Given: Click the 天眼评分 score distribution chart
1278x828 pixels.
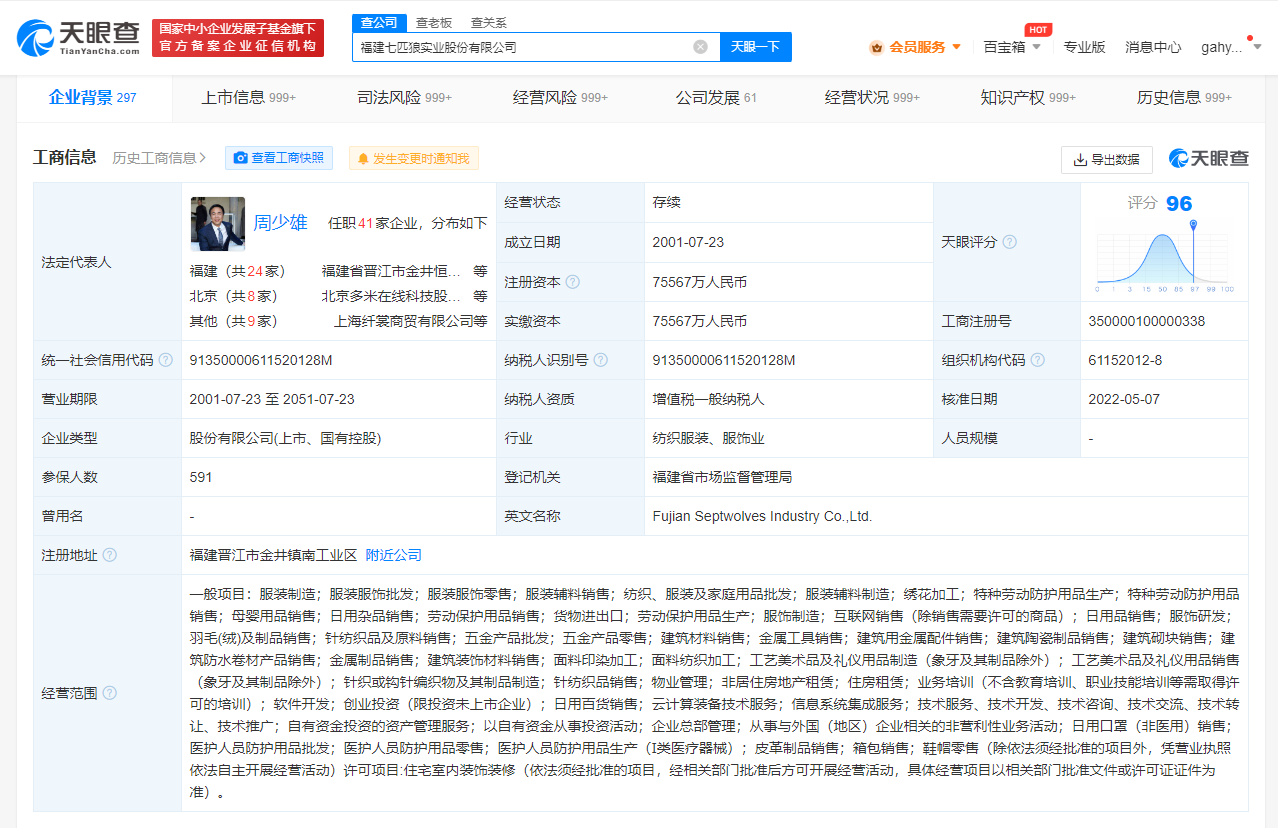Looking at the screenshot, I should tap(1165, 258).
